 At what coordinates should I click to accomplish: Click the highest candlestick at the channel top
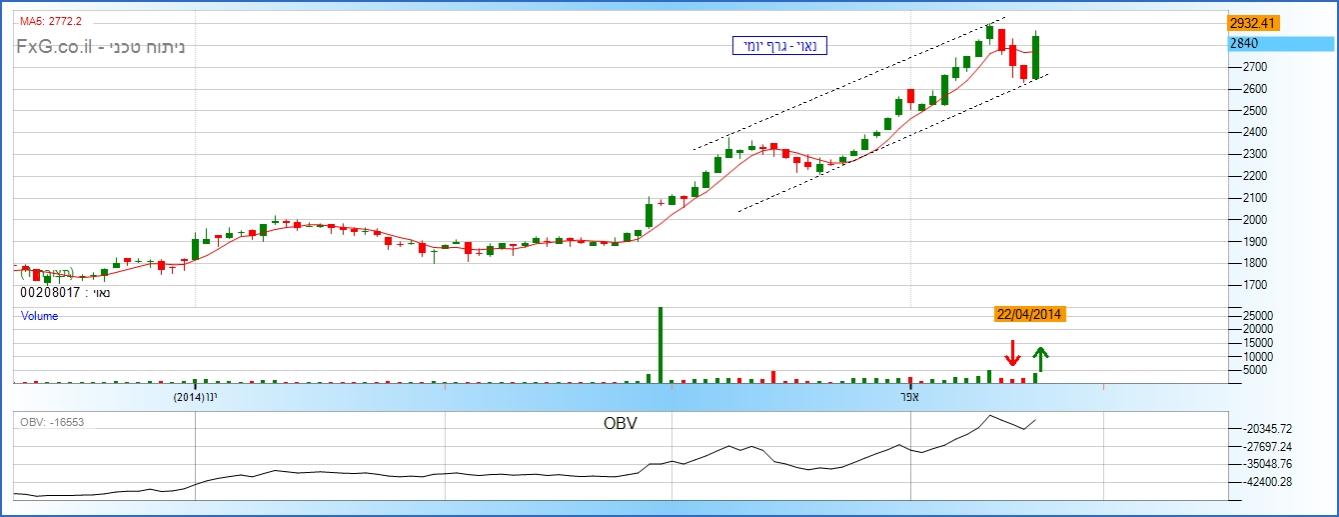click(989, 32)
